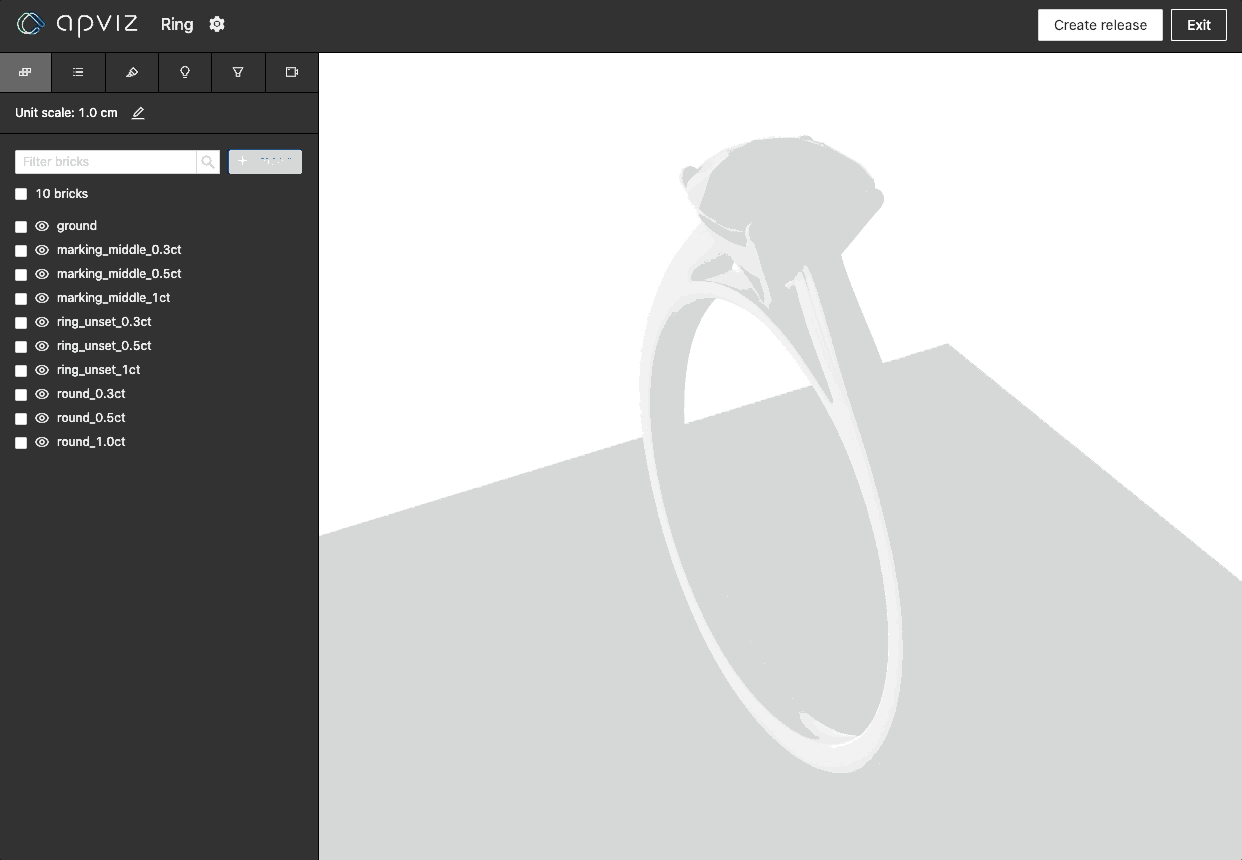Click the Exit button
Screen dimensions: 1242x860
click(x=1198, y=25)
